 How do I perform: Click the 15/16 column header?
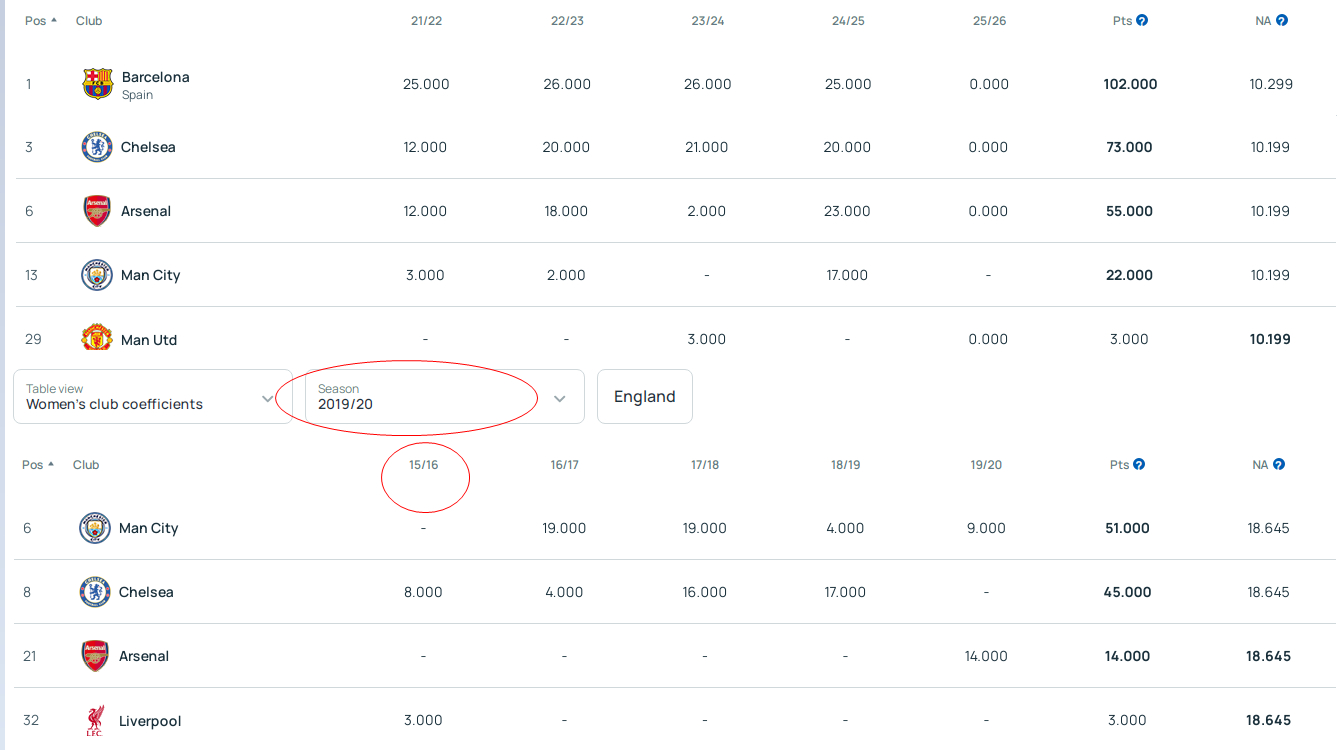tap(423, 465)
